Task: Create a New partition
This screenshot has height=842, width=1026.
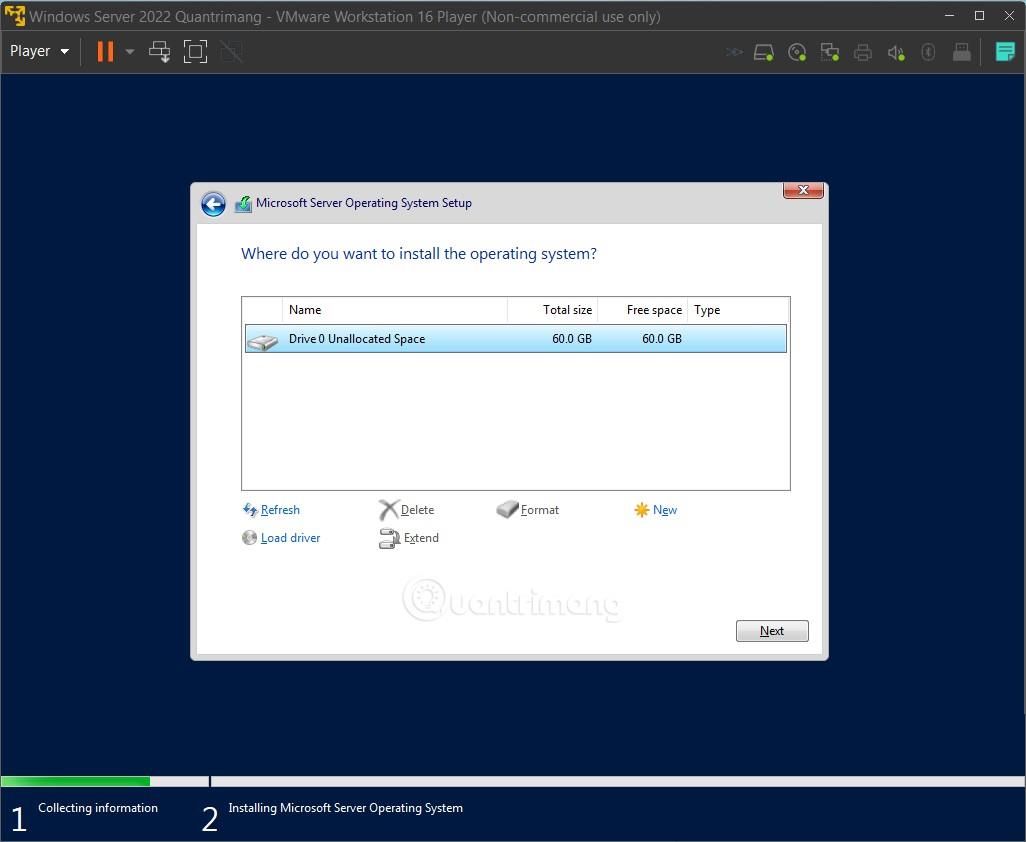Action: pyautogui.click(x=656, y=510)
